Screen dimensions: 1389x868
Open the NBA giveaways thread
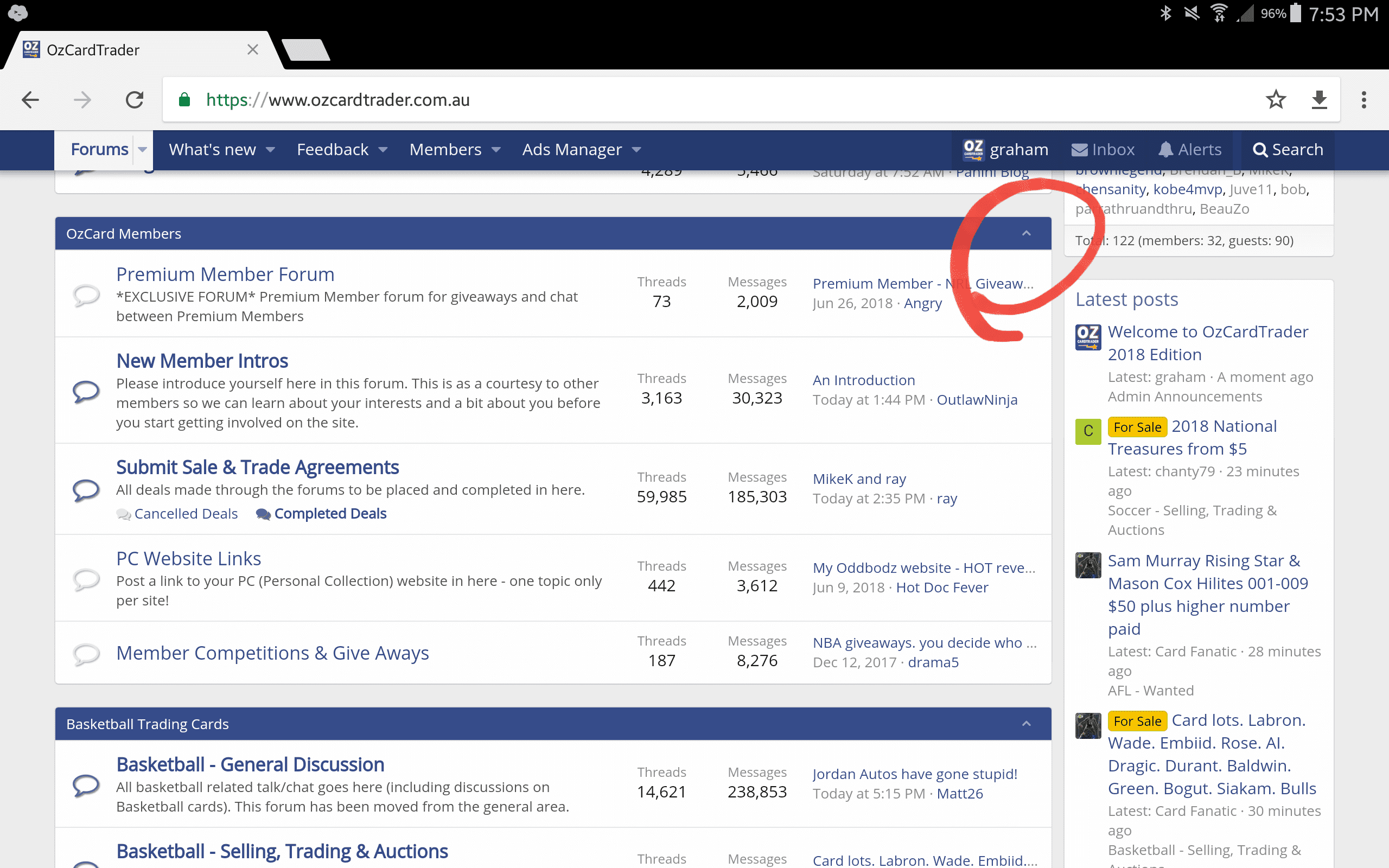point(925,642)
